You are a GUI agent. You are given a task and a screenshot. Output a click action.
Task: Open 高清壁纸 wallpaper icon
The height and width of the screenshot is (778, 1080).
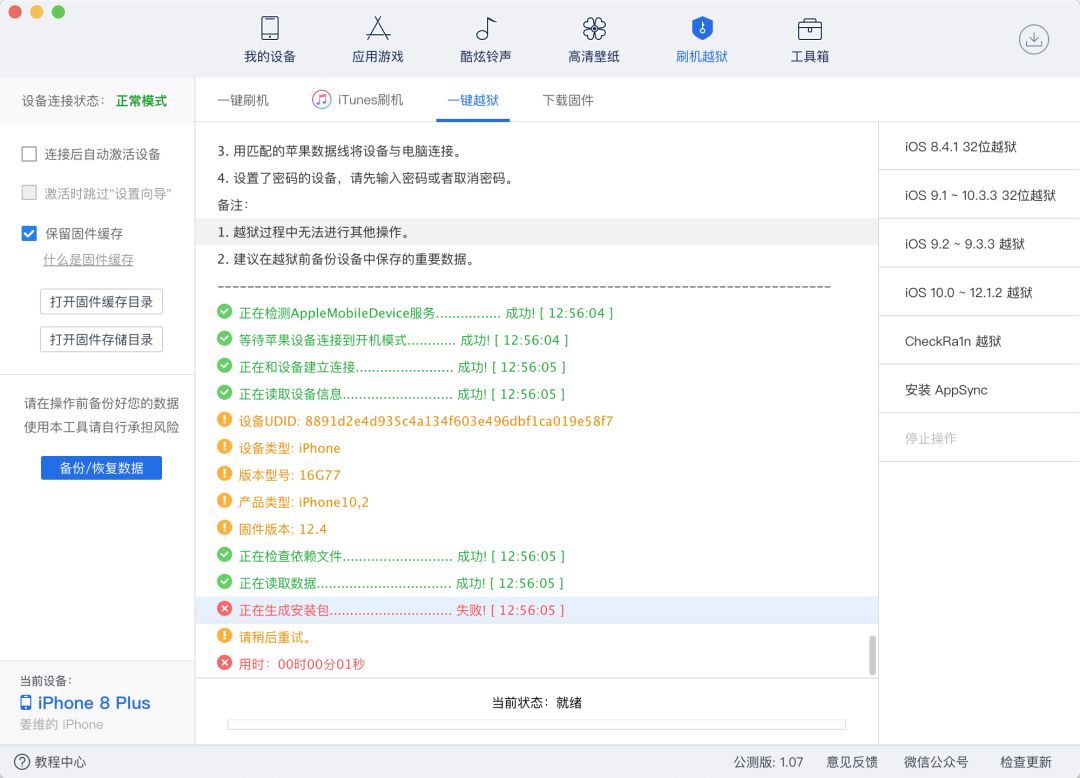point(594,28)
